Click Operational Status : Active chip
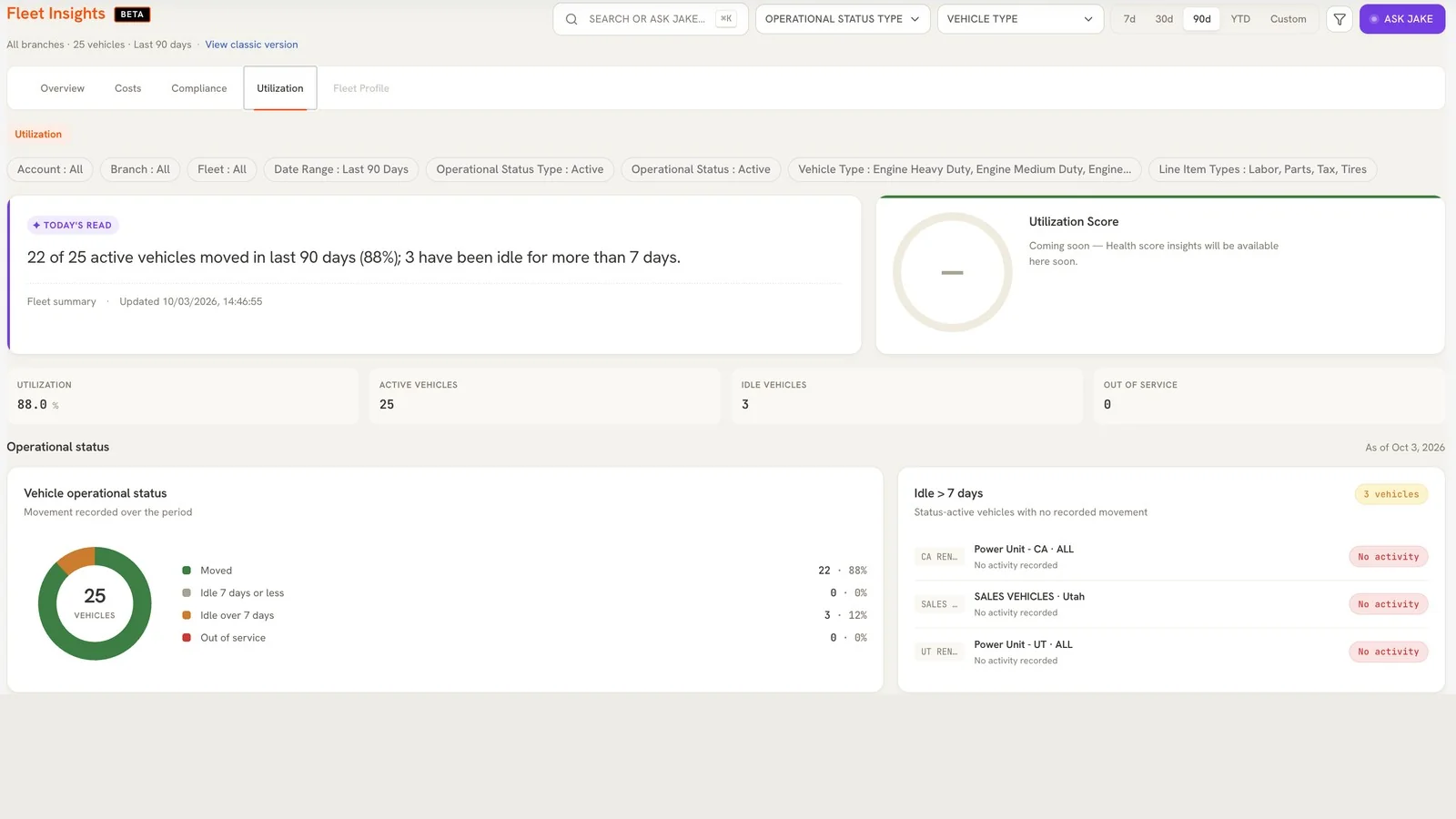 [701, 169]
